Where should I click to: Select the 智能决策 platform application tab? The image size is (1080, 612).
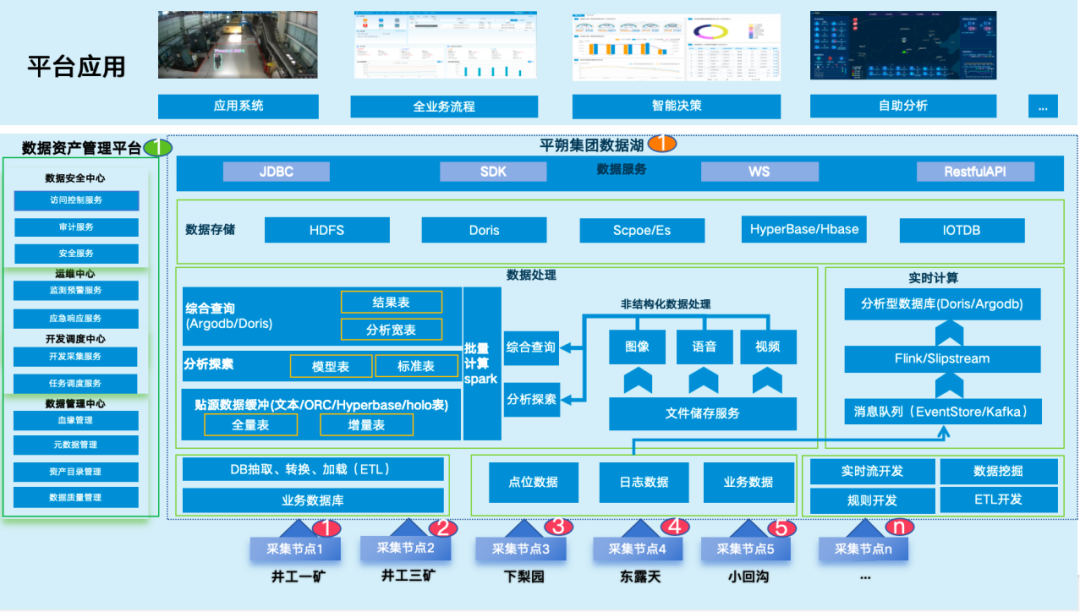[676, 106]
